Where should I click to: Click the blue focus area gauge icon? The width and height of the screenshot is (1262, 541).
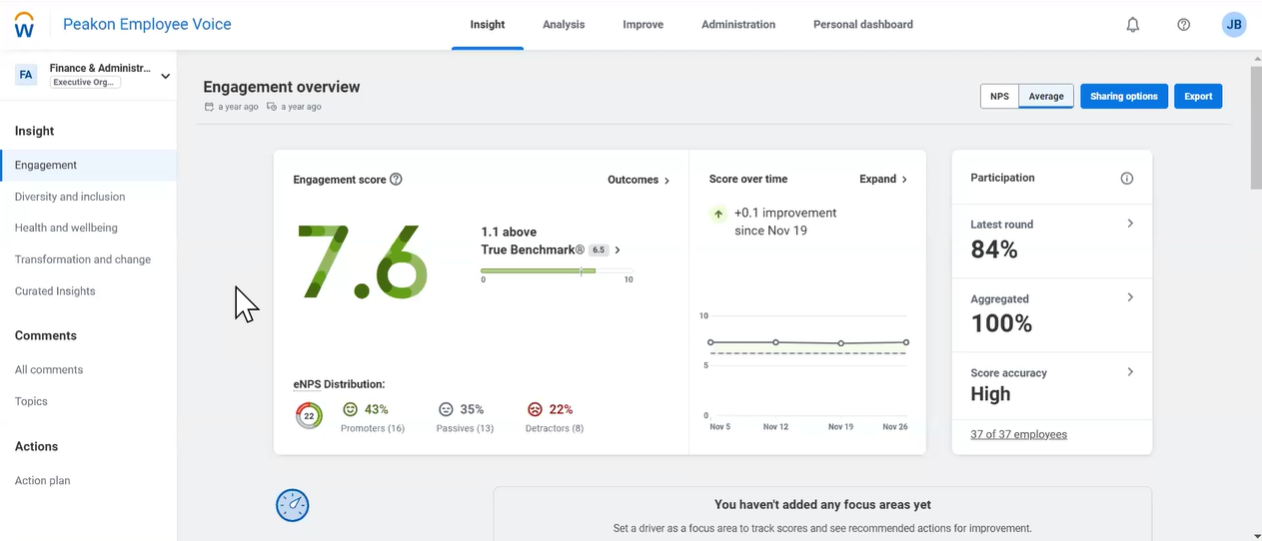(x=292, y=505)
